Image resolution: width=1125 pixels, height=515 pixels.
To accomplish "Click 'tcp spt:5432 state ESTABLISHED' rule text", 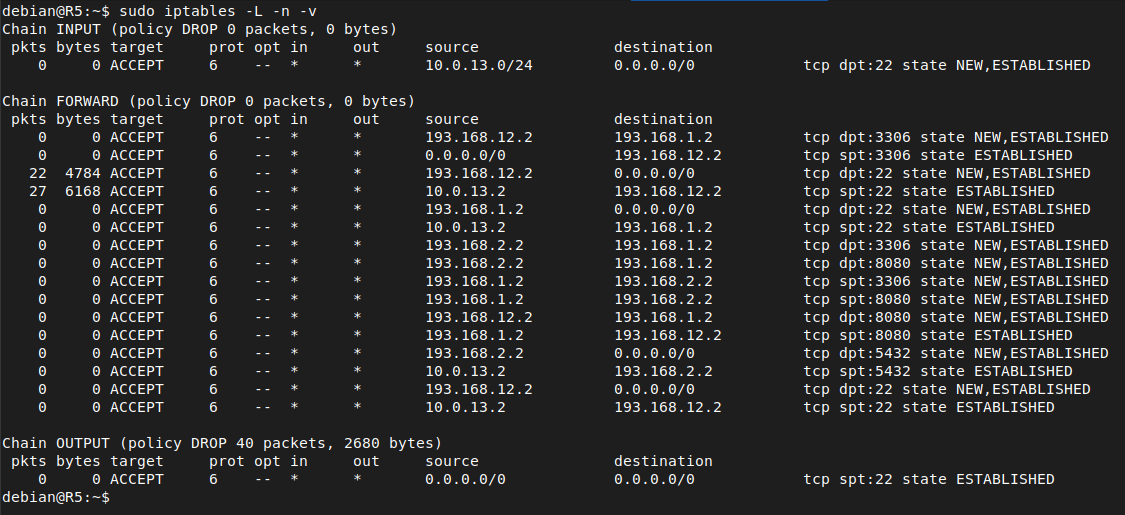I will (x=938, y=371).
